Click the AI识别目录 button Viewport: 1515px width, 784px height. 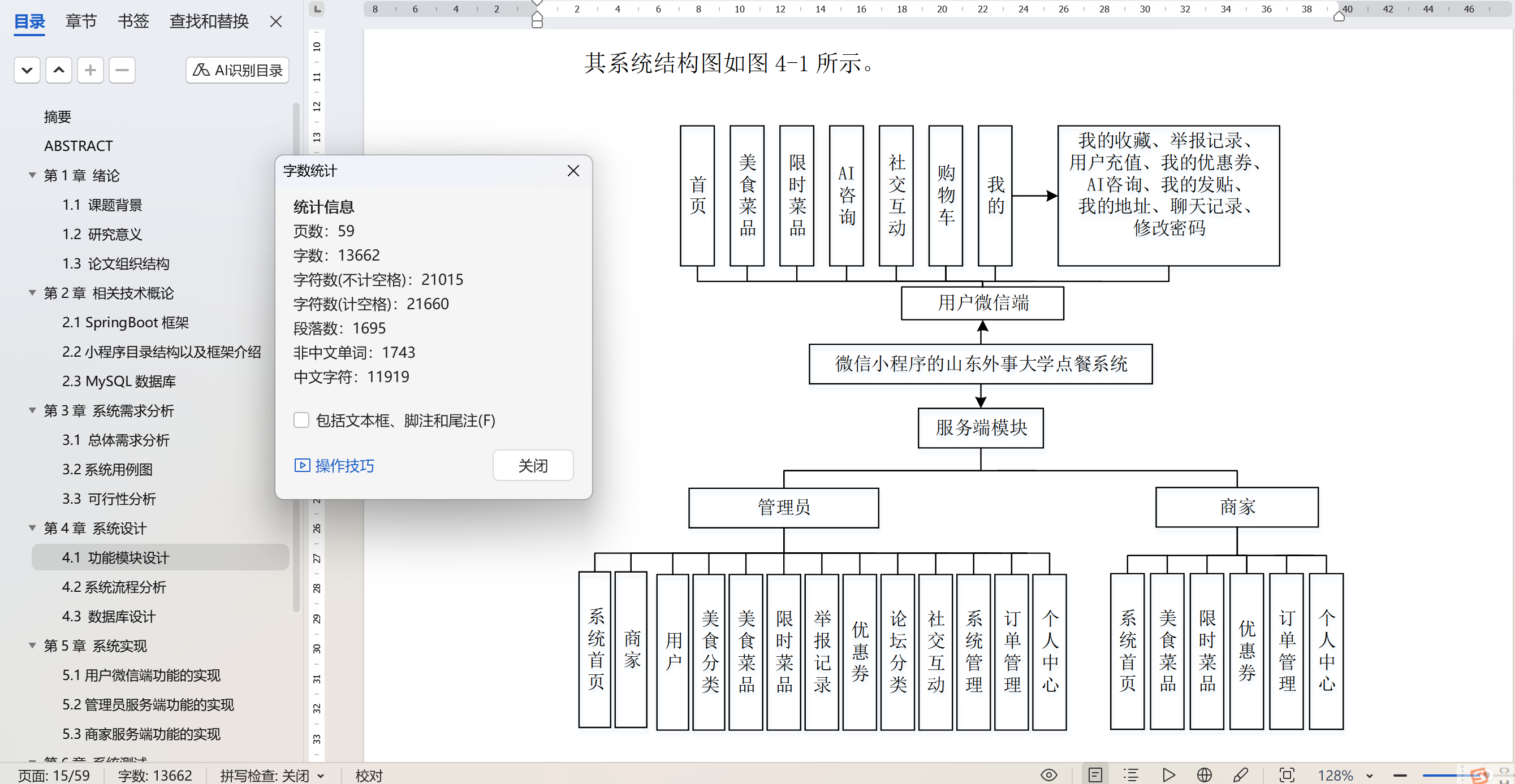[x=238, y=71]
